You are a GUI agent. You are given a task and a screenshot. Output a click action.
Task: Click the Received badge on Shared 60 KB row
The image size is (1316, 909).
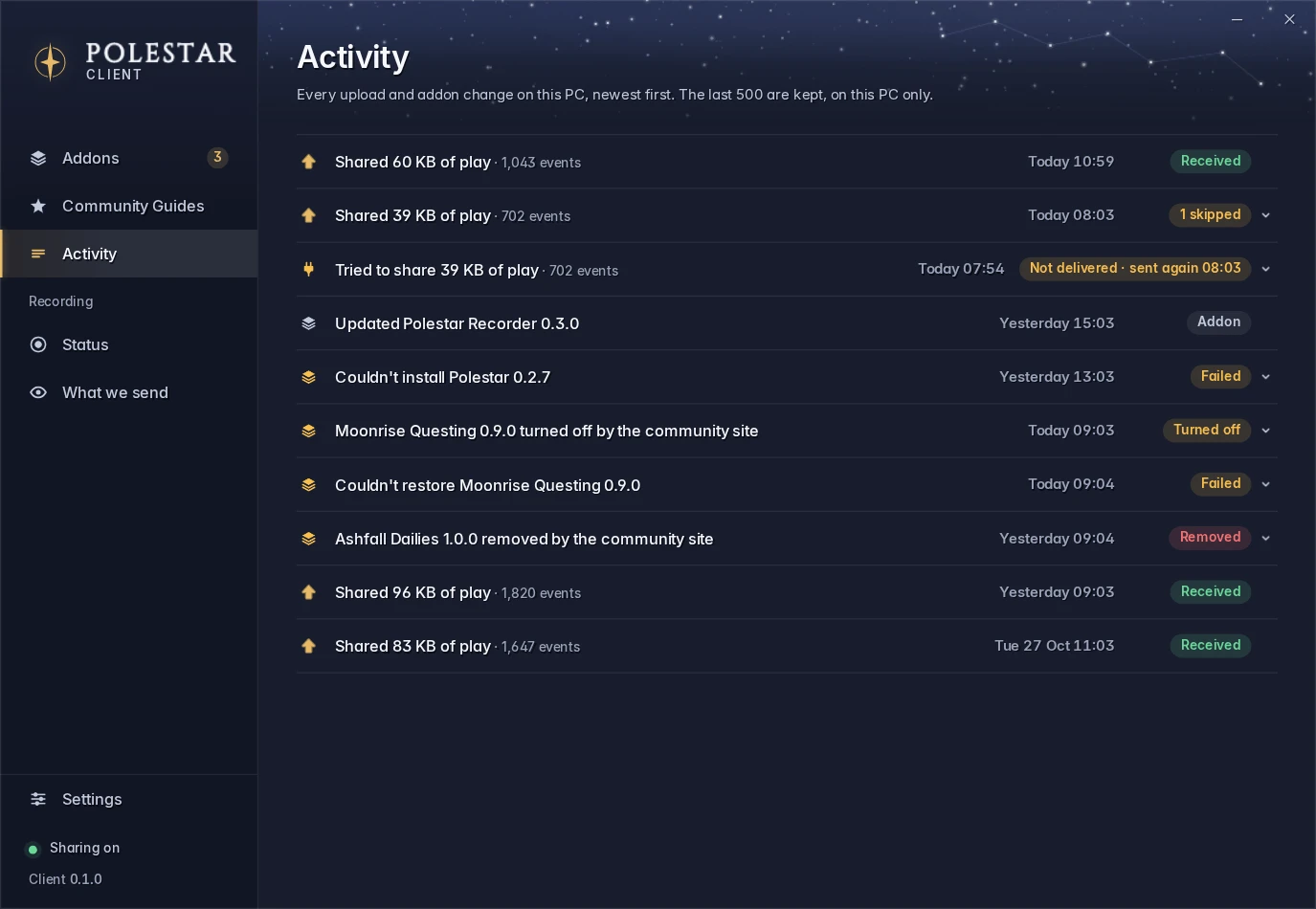(1211, 161)
